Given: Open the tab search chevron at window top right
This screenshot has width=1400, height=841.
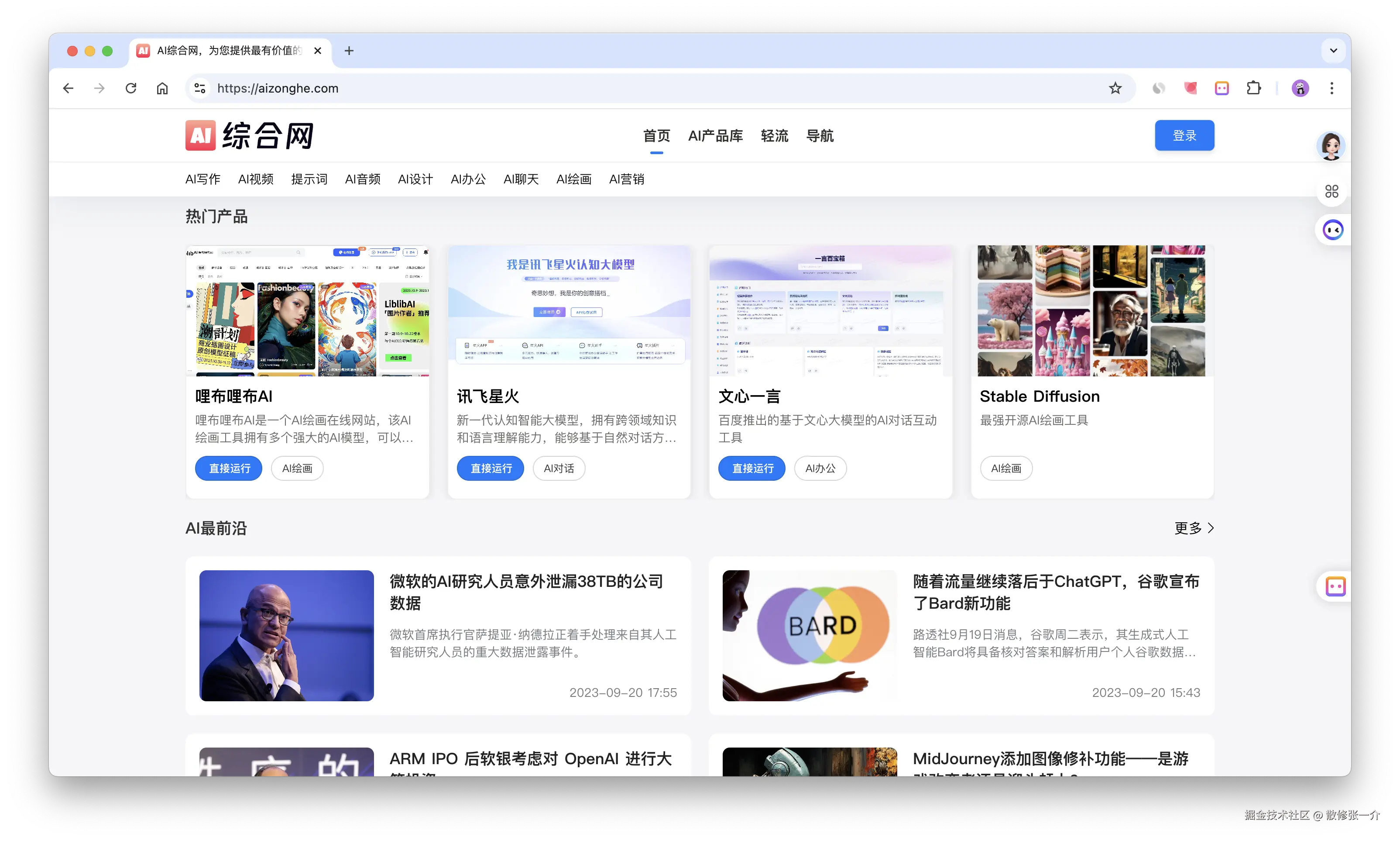Looking at the screenshot, I should click(1333, 51).
